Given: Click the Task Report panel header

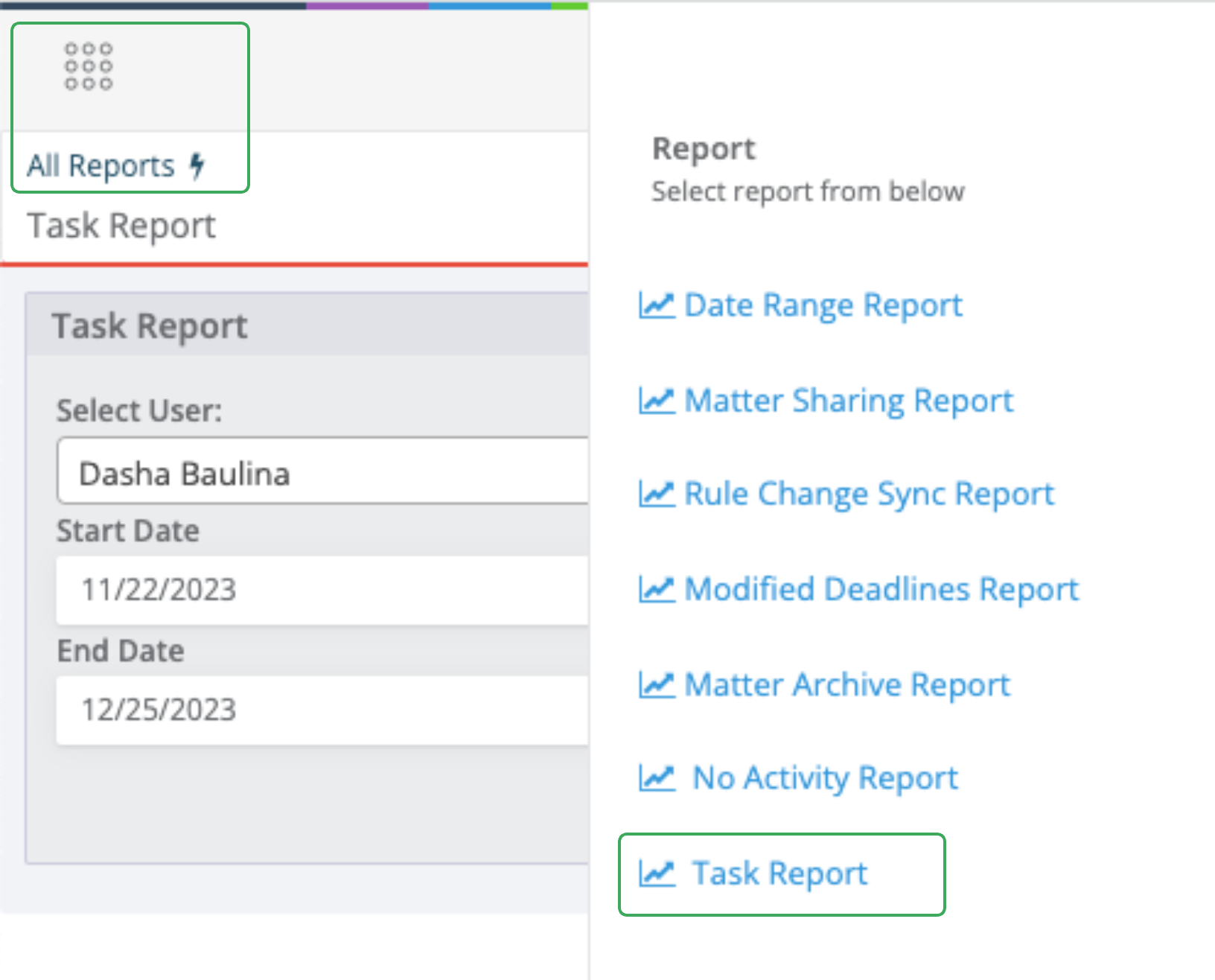Looking at the screenshot, I should coord(307,325).
